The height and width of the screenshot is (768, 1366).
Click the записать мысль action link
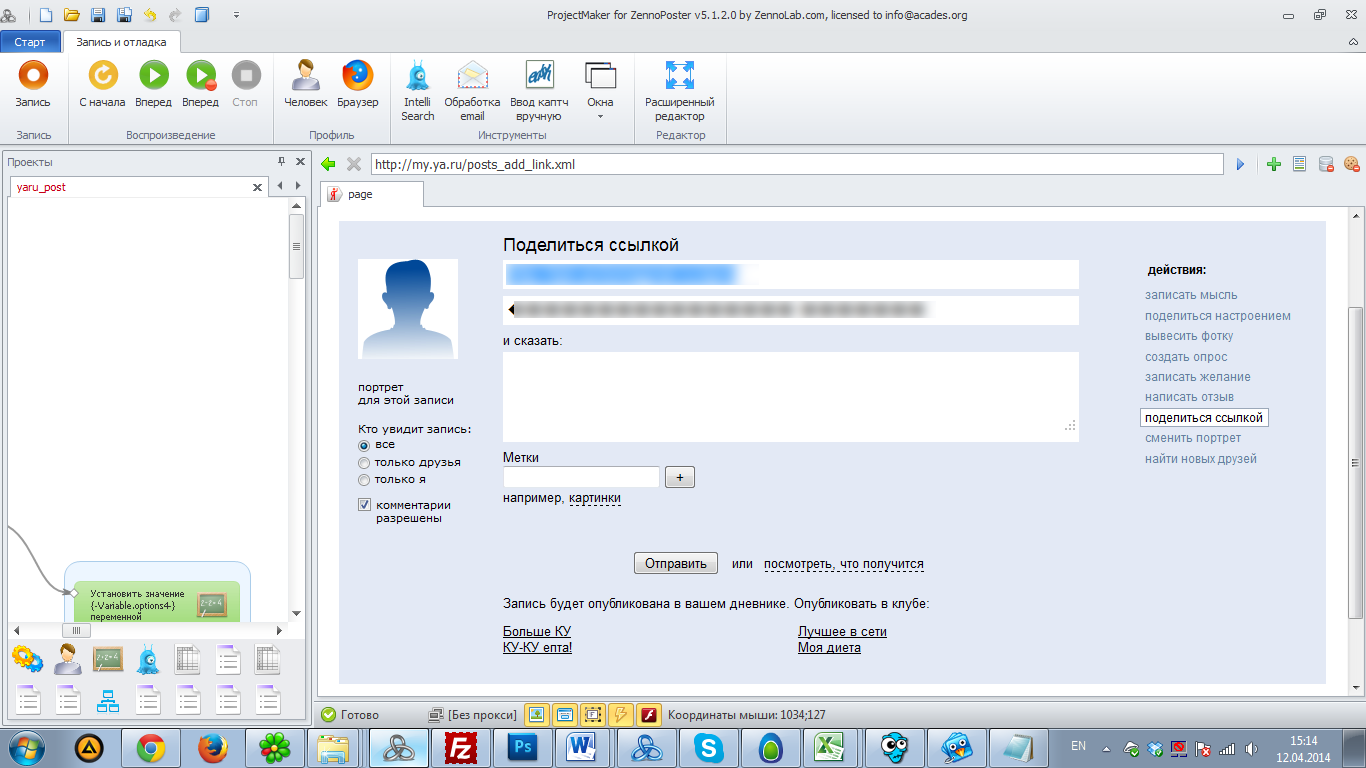pos(1191,295)
